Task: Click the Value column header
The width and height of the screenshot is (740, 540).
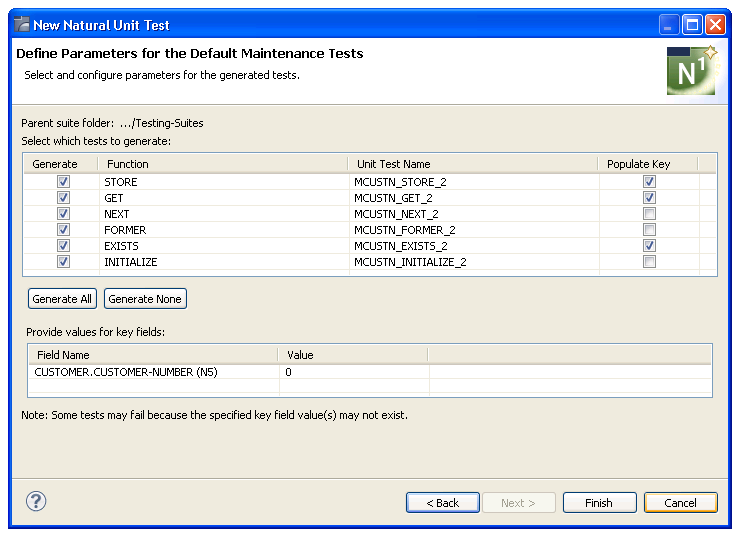Action: pyautogui.click(x=353, y=354)
